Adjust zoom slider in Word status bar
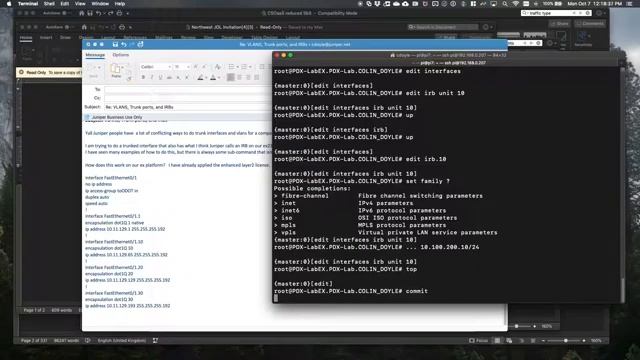The width and height of the screenshot is (640, 360). point(565,340)
